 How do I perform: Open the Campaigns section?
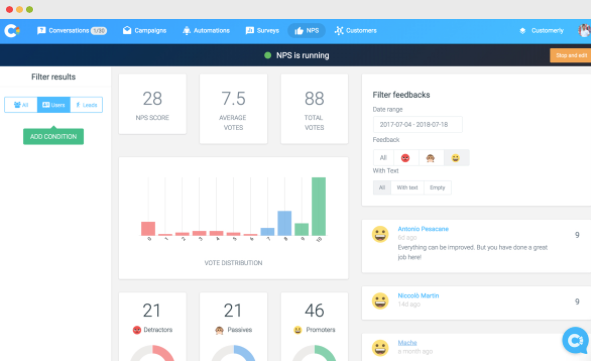click(145, 31)
